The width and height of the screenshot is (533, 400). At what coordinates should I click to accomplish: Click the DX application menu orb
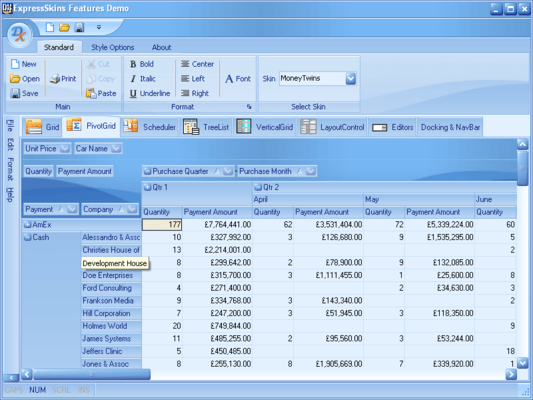point(19,34)
